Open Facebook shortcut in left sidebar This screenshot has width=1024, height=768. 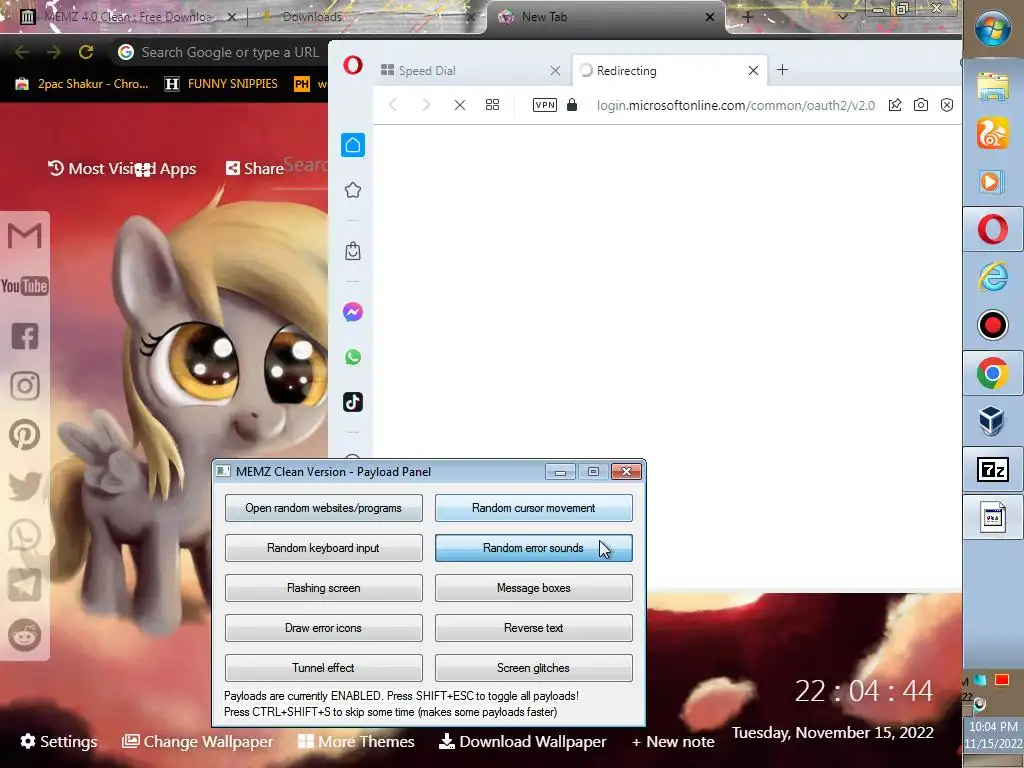[x=25, y=336]
